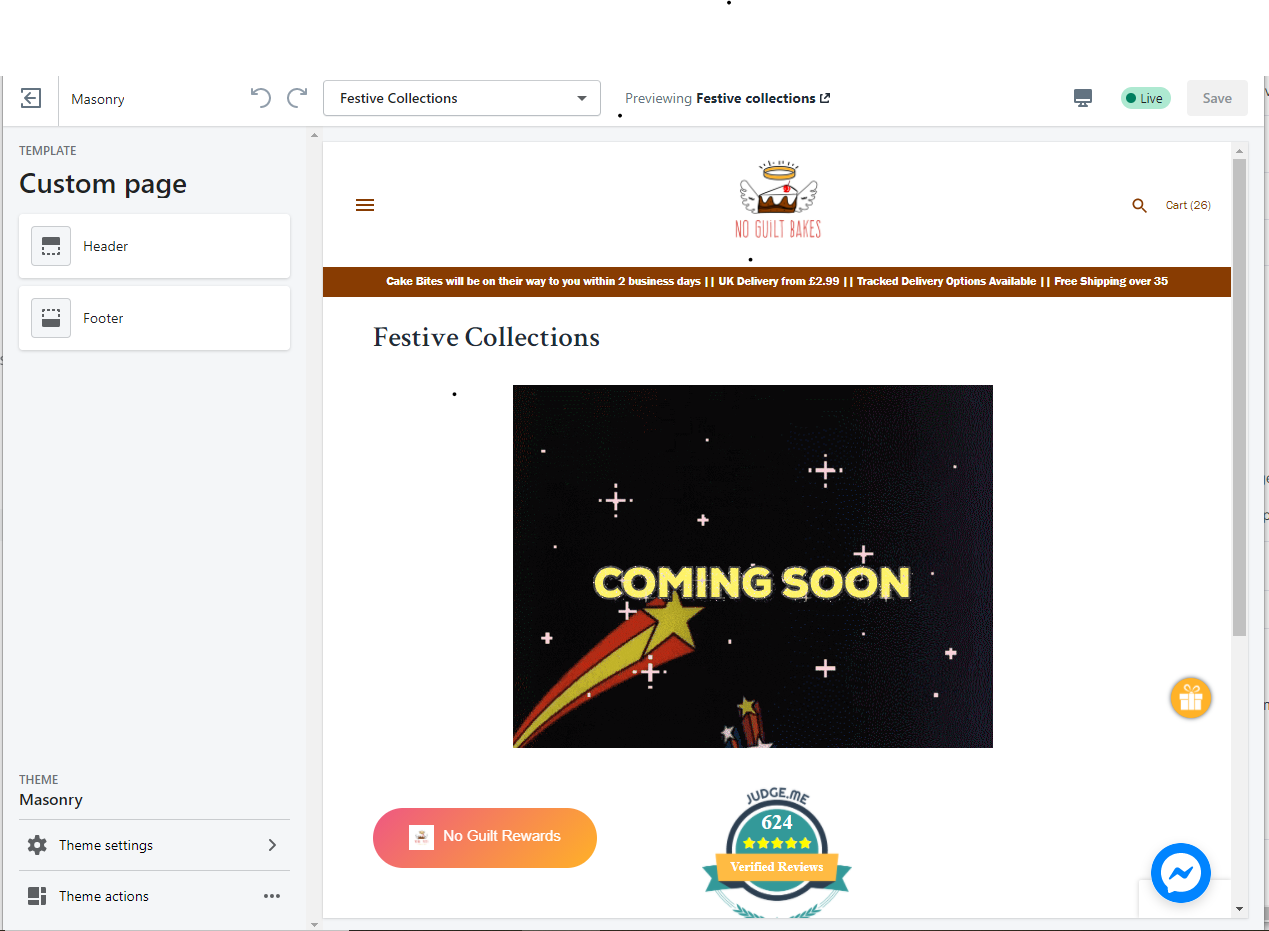1269x931 pixels.
Task: Open the orange gift rewards icon
Action: click(x=1191, y=698)
